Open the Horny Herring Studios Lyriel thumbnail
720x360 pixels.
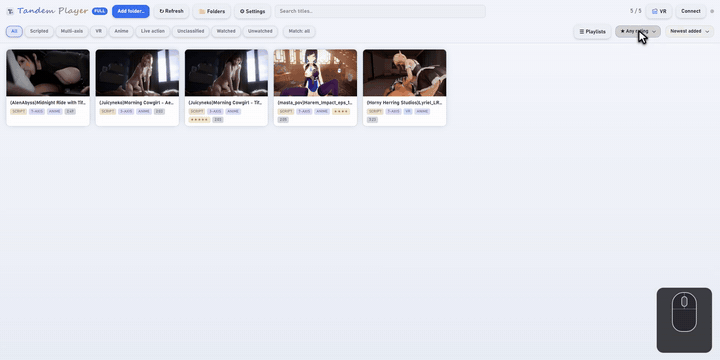(405, 73)
